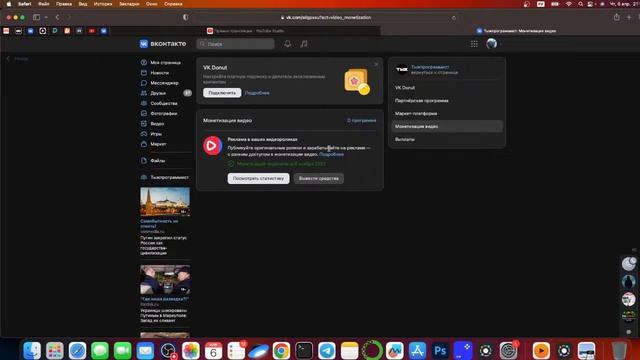
Task: Open the Safari menu in menu bar
Action: [x=24, y=4]
